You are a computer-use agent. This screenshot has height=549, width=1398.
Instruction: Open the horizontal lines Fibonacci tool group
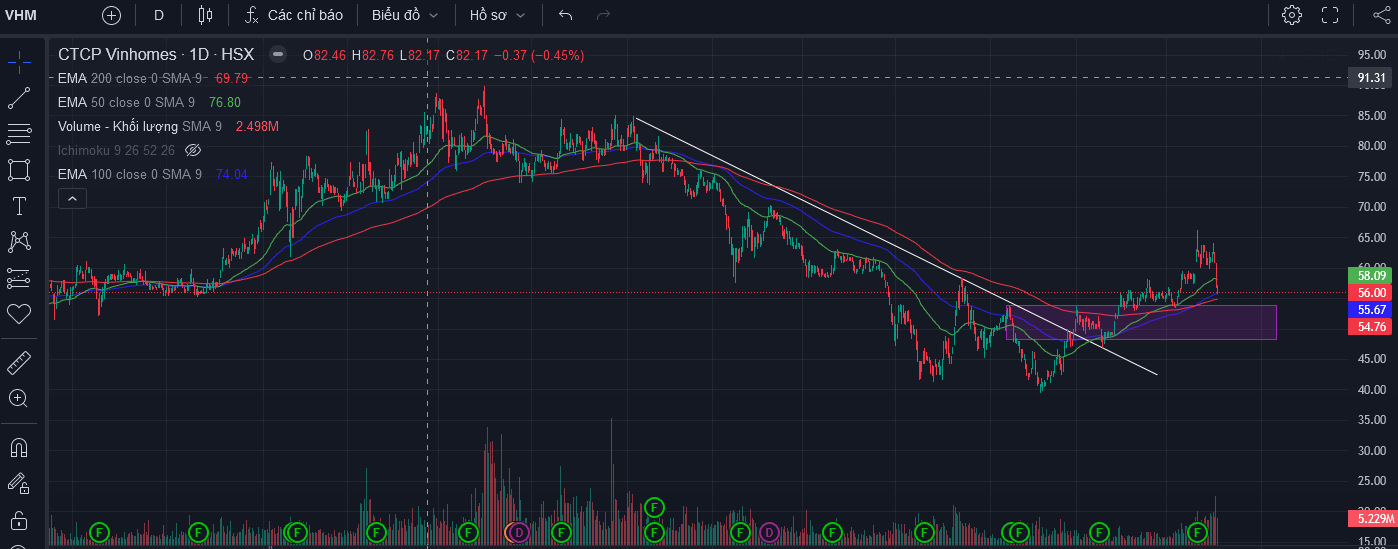[x=18, y=134]
